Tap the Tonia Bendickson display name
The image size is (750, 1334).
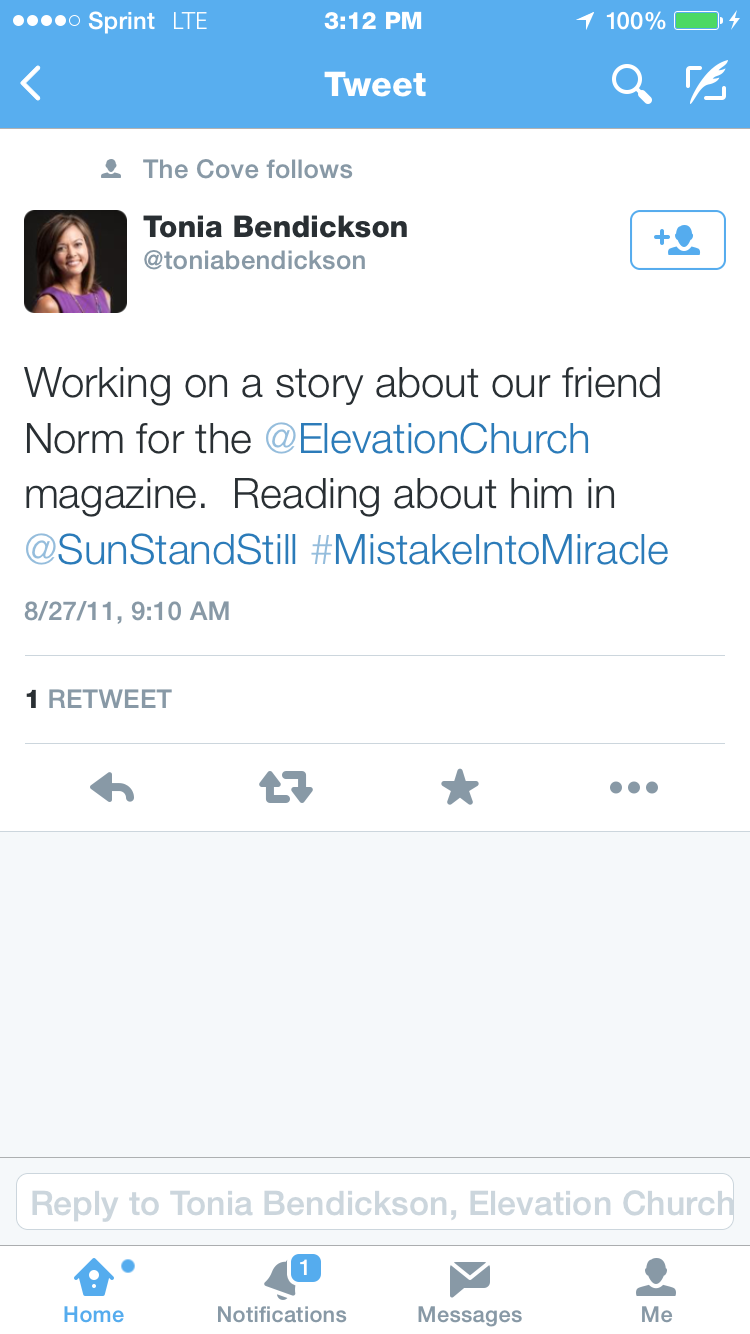pos(275,227)
